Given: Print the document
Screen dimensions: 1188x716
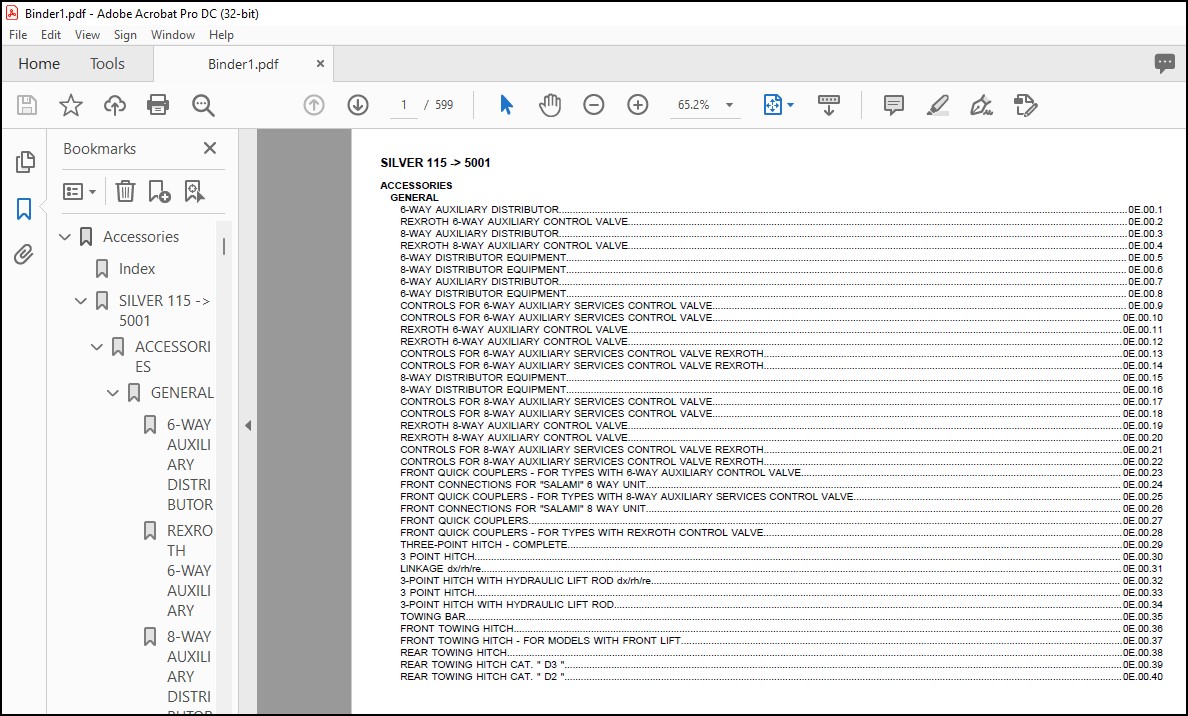Looking at the screenshot, I should [x=158, y=105].
